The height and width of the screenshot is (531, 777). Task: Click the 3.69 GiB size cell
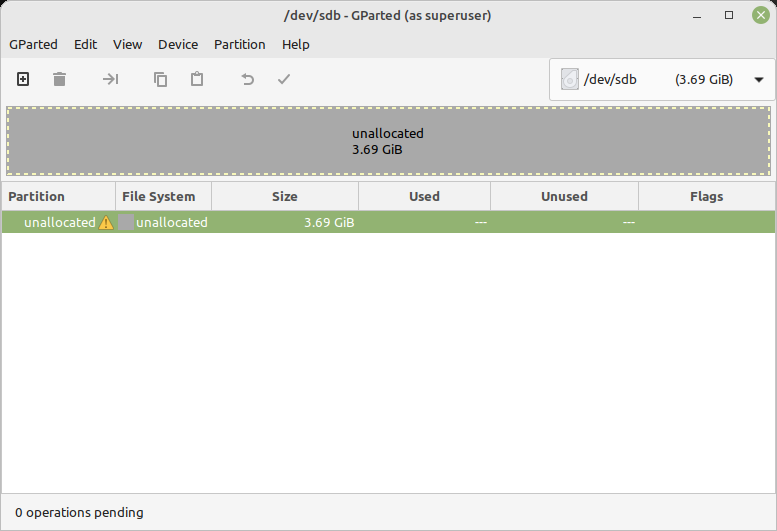[x=329, y=223]
